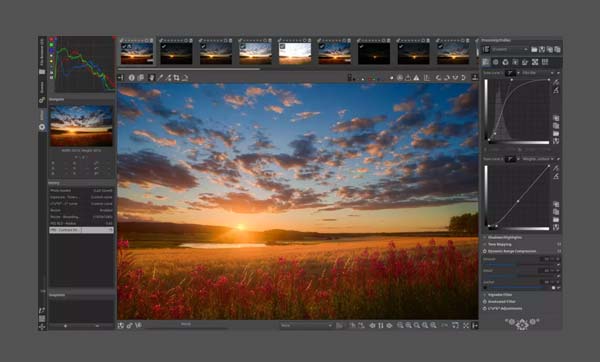Screen dimensions: 600x362
Task: Select the white balance picker tool
Action: point(160,78)
